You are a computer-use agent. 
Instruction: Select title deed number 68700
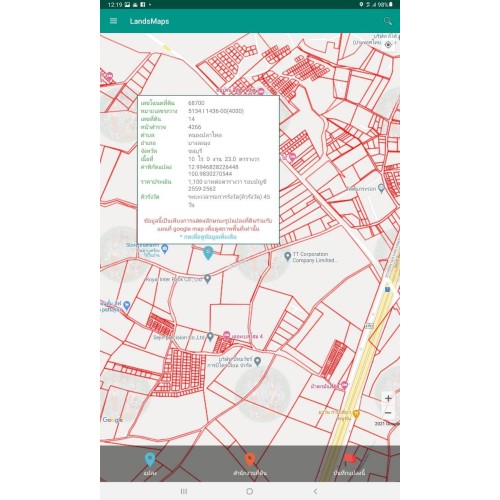(x=196, y=103)
